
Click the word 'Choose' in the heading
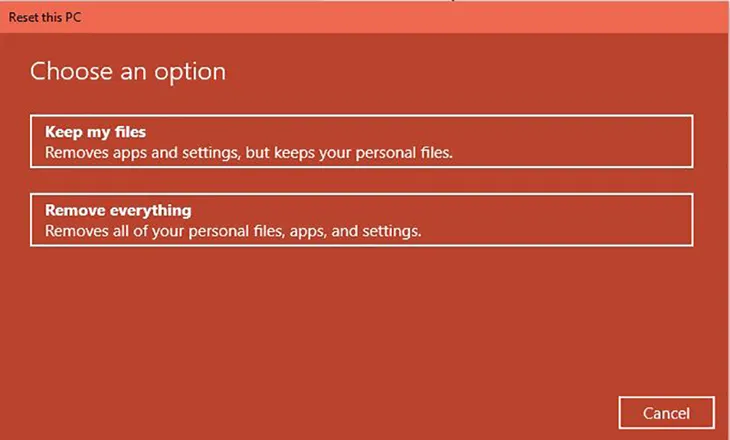pos(67,72)
